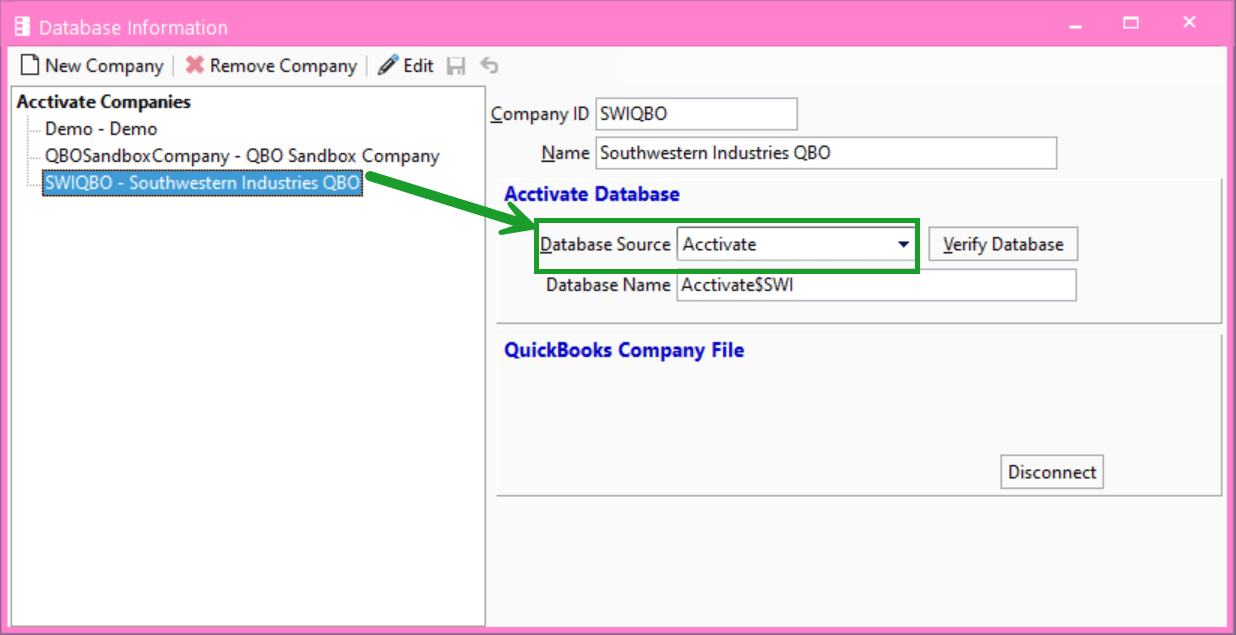1236x635 pixels.
Task: Create a new company via the document icon
Action: point(30,65)
